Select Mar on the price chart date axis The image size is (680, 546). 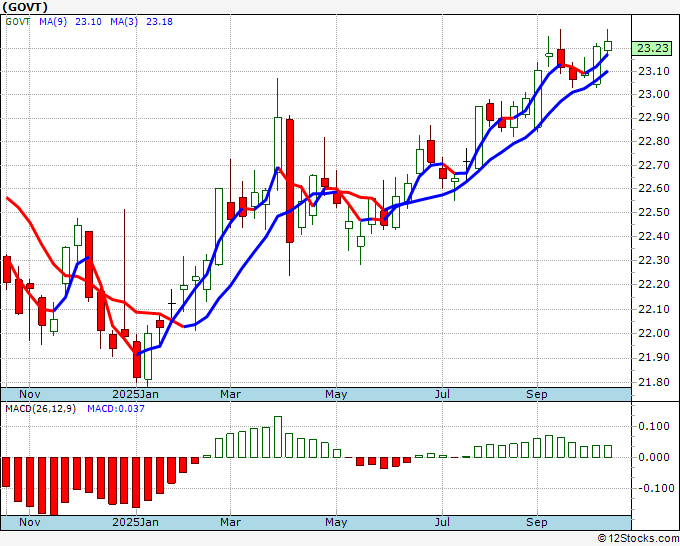point(230,394)
